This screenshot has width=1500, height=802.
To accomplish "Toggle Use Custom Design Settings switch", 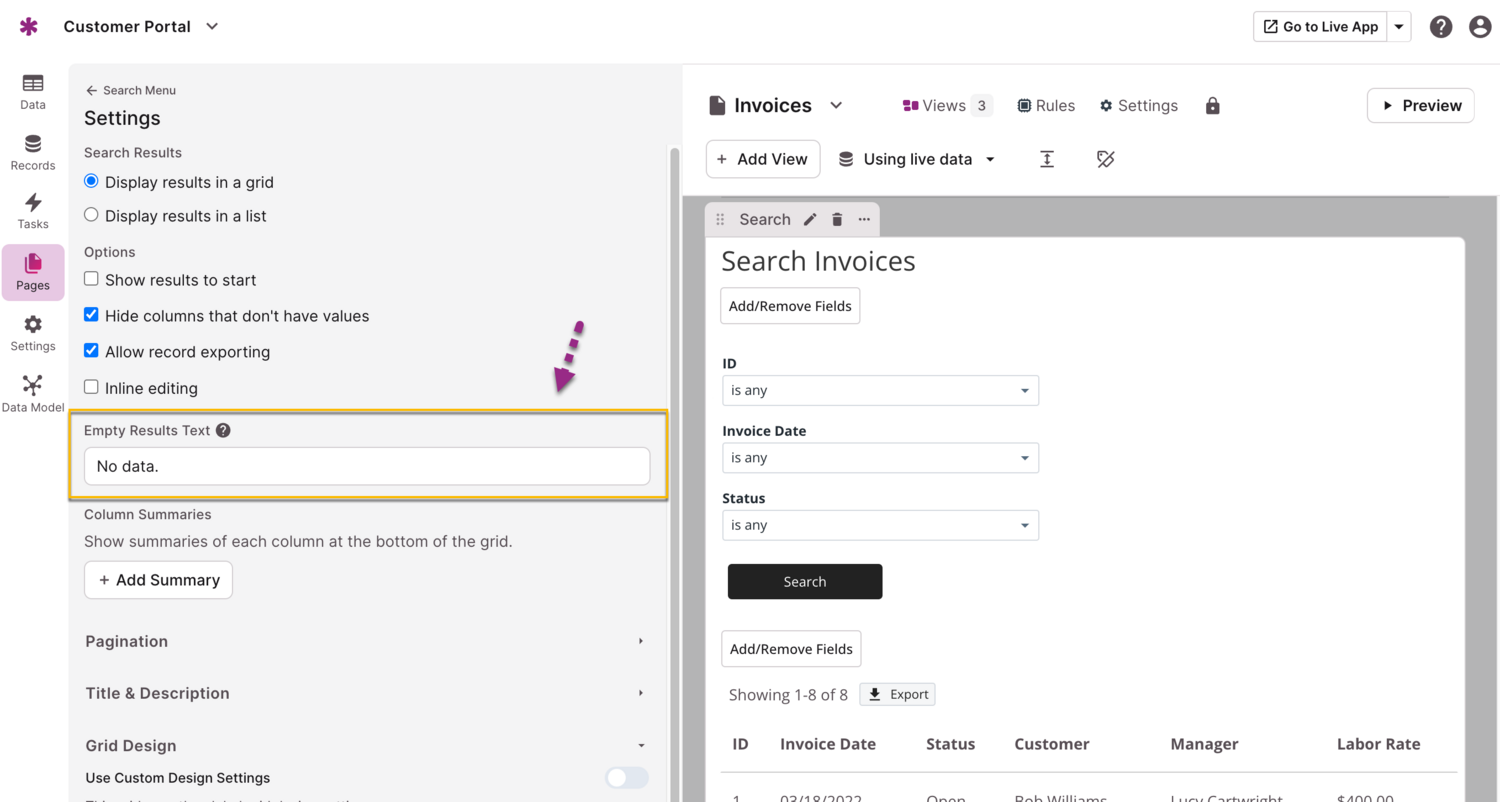I will (x=626, y=778).
